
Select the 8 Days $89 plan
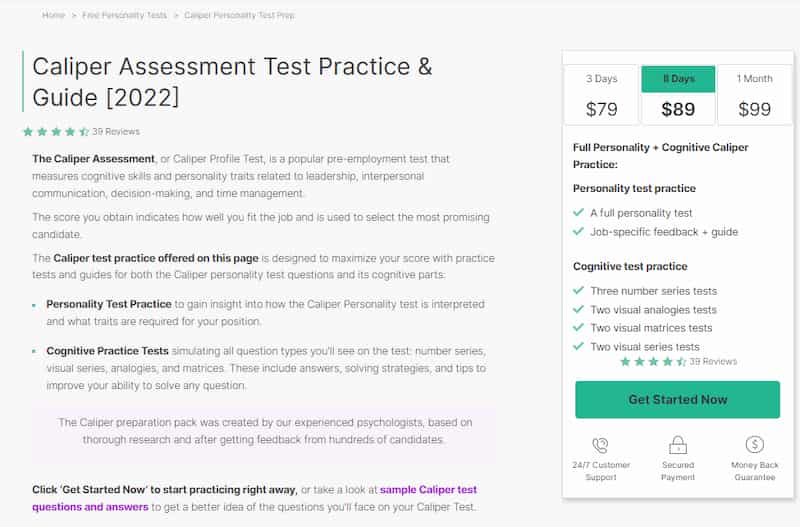(x=678, y=95)
